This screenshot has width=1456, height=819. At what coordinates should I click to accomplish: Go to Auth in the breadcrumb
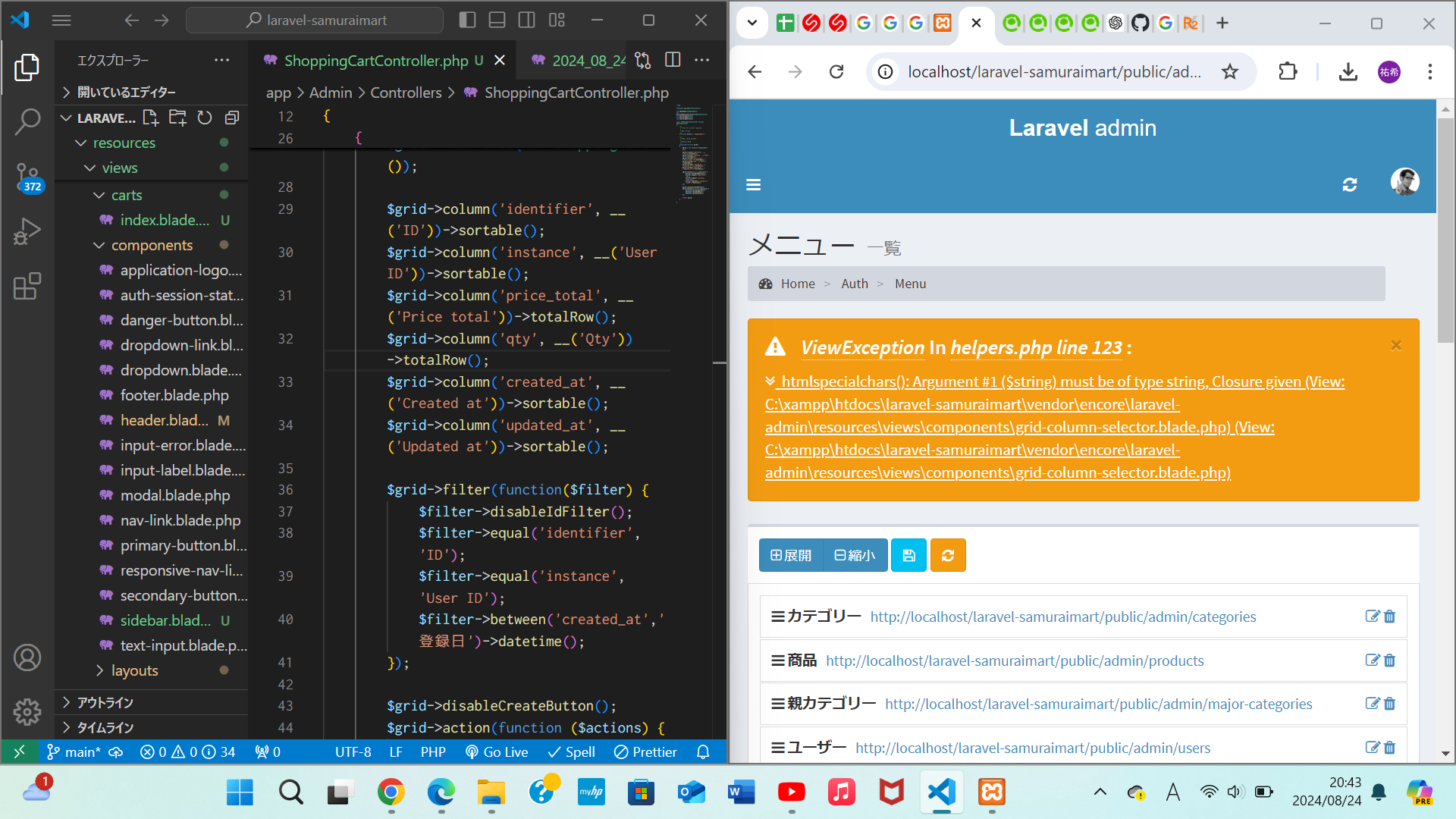(x=855, y=284)
